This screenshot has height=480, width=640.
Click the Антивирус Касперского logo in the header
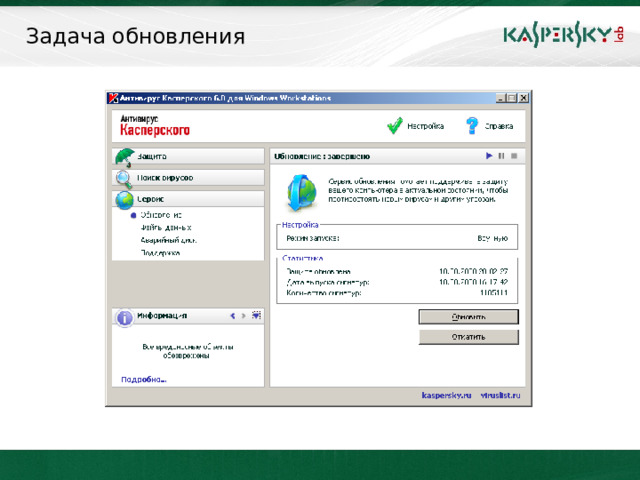155,125
